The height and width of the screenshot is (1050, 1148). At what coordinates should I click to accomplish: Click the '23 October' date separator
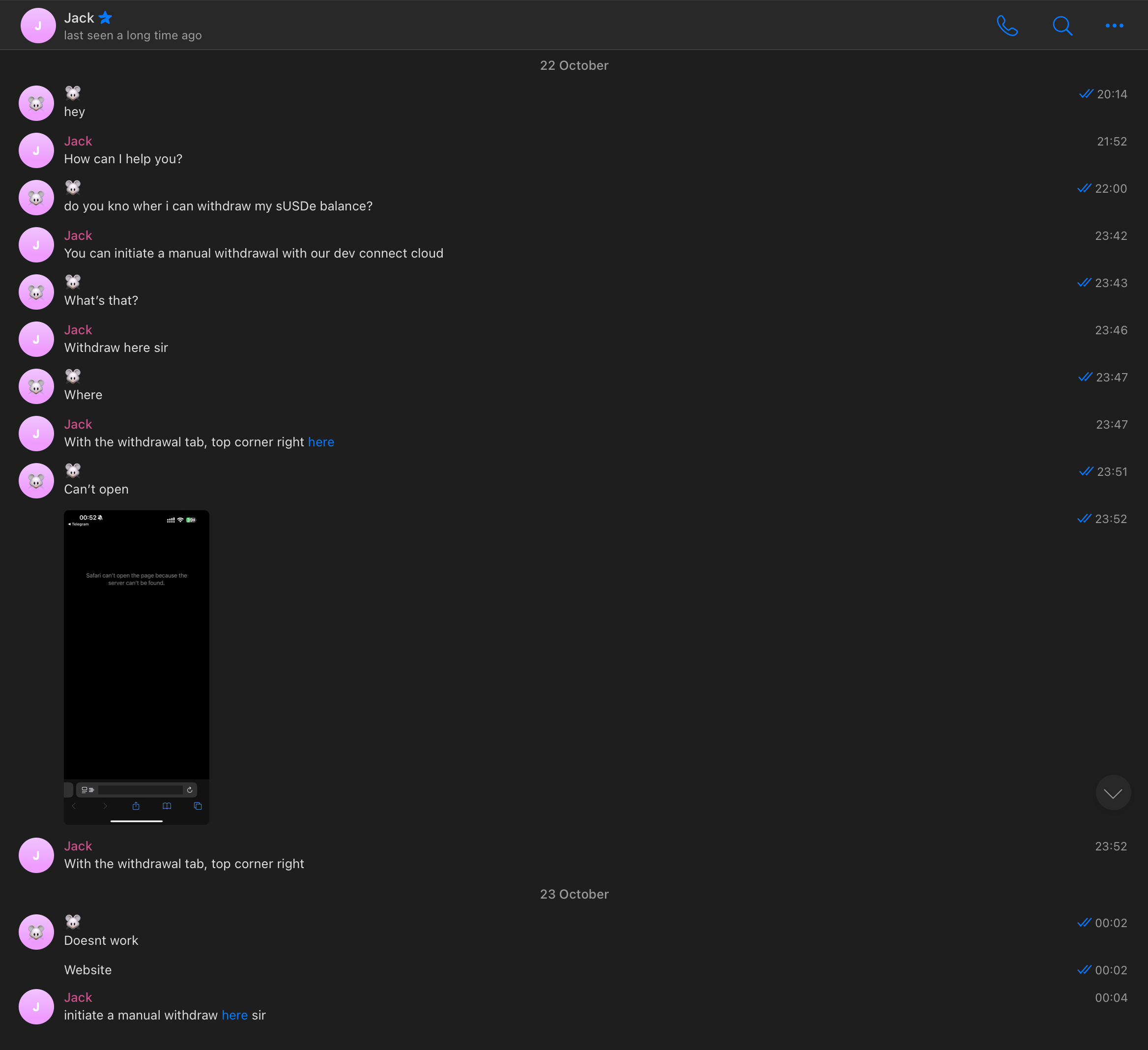(574, 894)
